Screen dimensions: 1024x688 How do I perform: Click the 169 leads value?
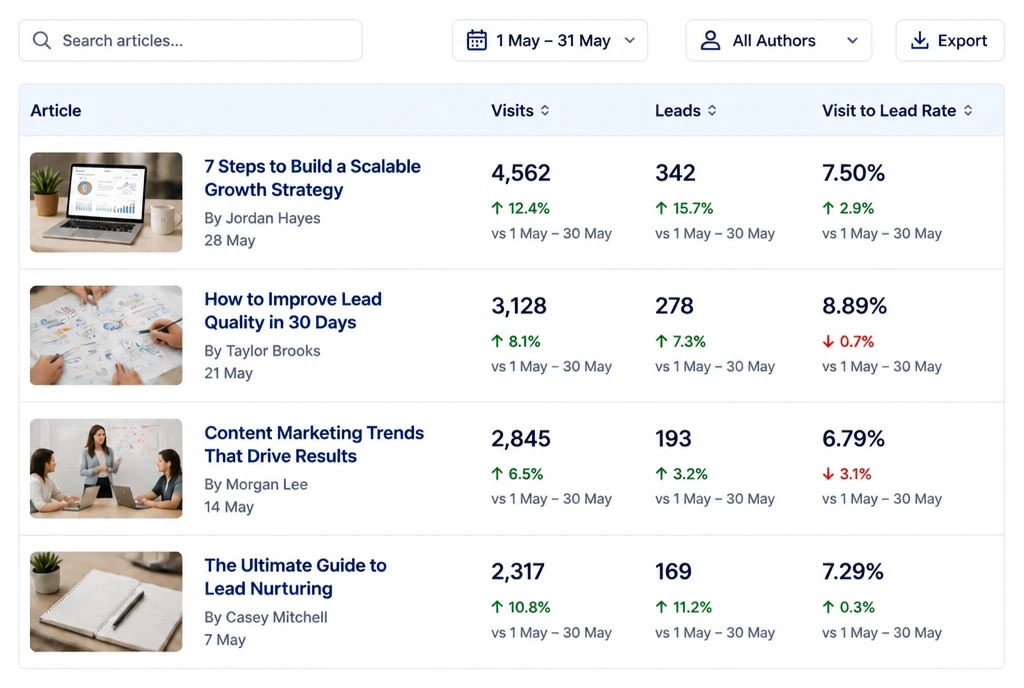click(673, 572)
